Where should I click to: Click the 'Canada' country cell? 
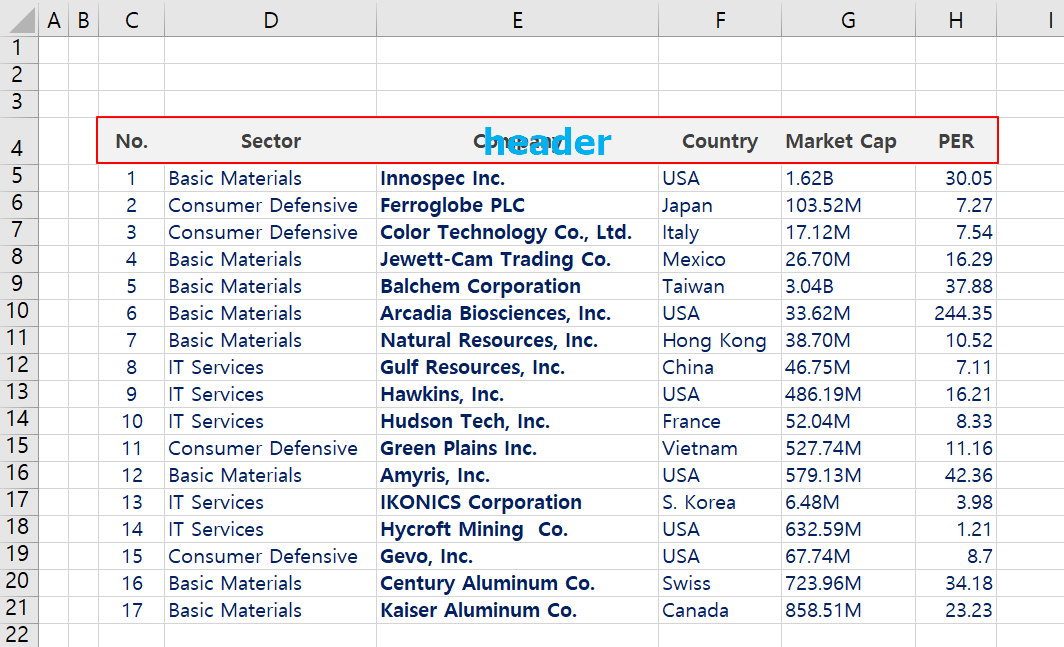coord(719,610)
